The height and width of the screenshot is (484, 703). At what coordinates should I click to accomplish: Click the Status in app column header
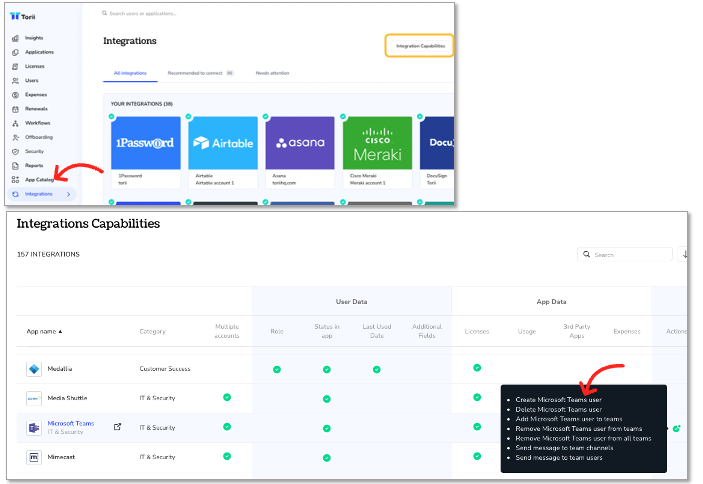pyautogui.click(x=327, y=331)
